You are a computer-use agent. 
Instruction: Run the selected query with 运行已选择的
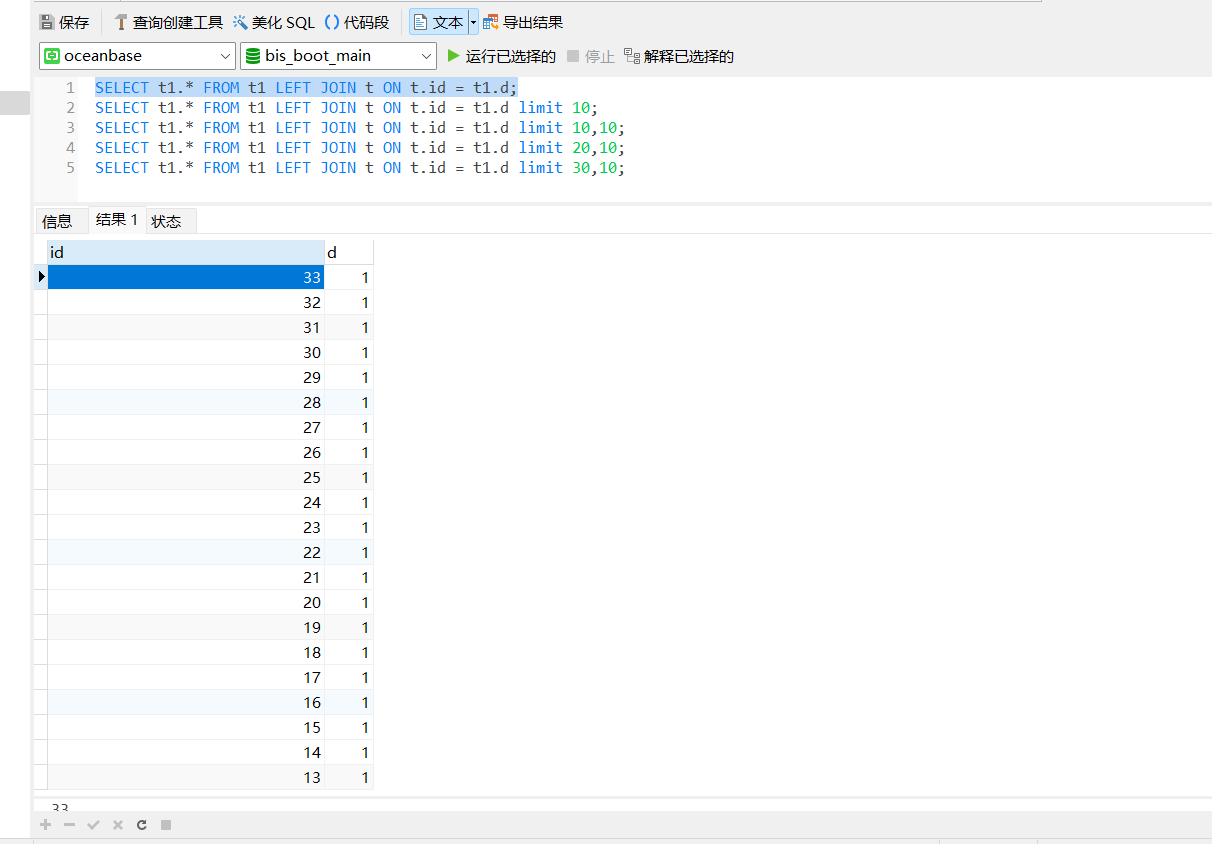(x=501, y=56)
